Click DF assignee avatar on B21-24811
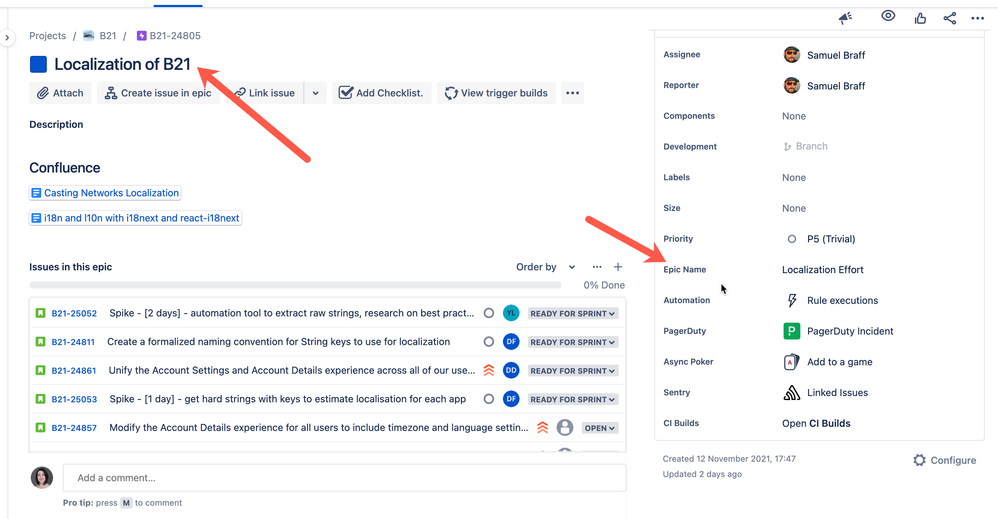 click(x=511, y=342)
